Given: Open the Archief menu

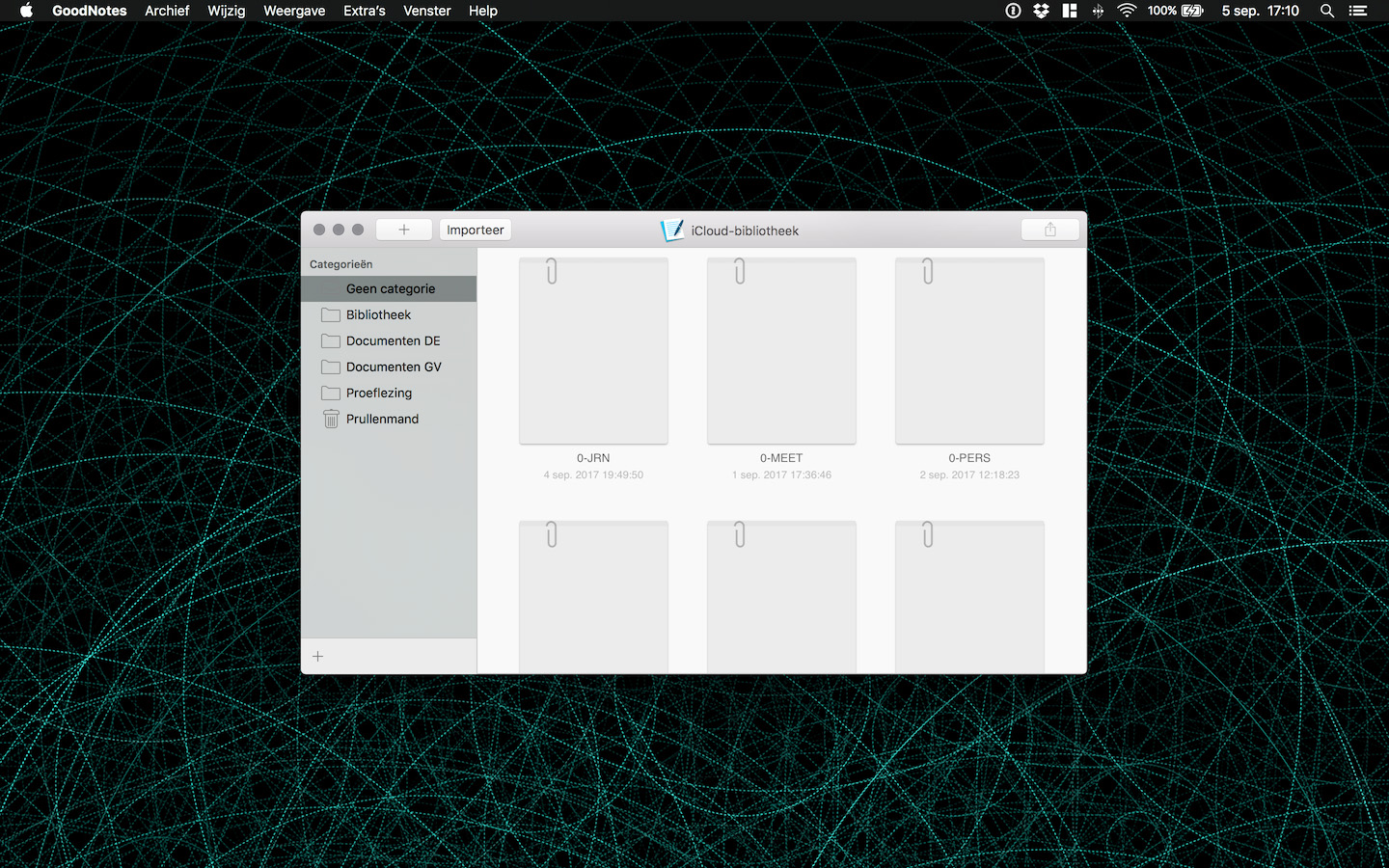Looking at the screenshot, I should [x=167, y=11].
